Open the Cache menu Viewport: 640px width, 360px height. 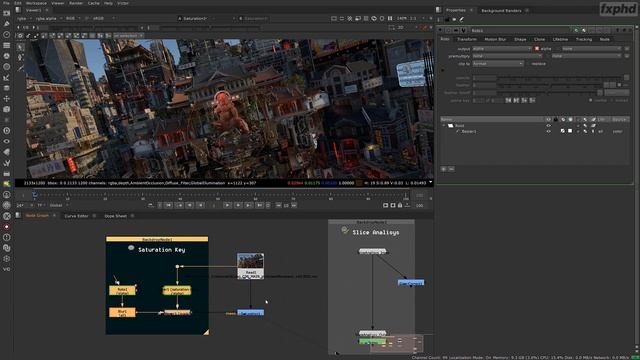pyautogui.click(x=93, y=3)
